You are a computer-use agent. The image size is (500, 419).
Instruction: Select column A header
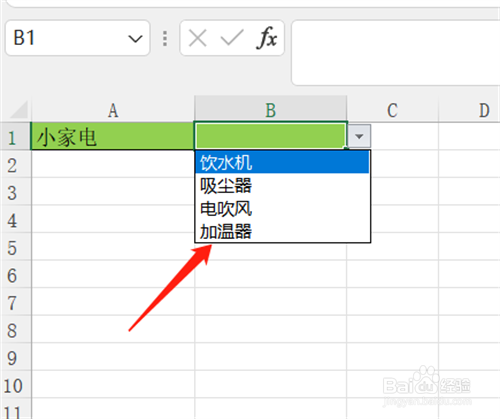click(x=113, y=110)
